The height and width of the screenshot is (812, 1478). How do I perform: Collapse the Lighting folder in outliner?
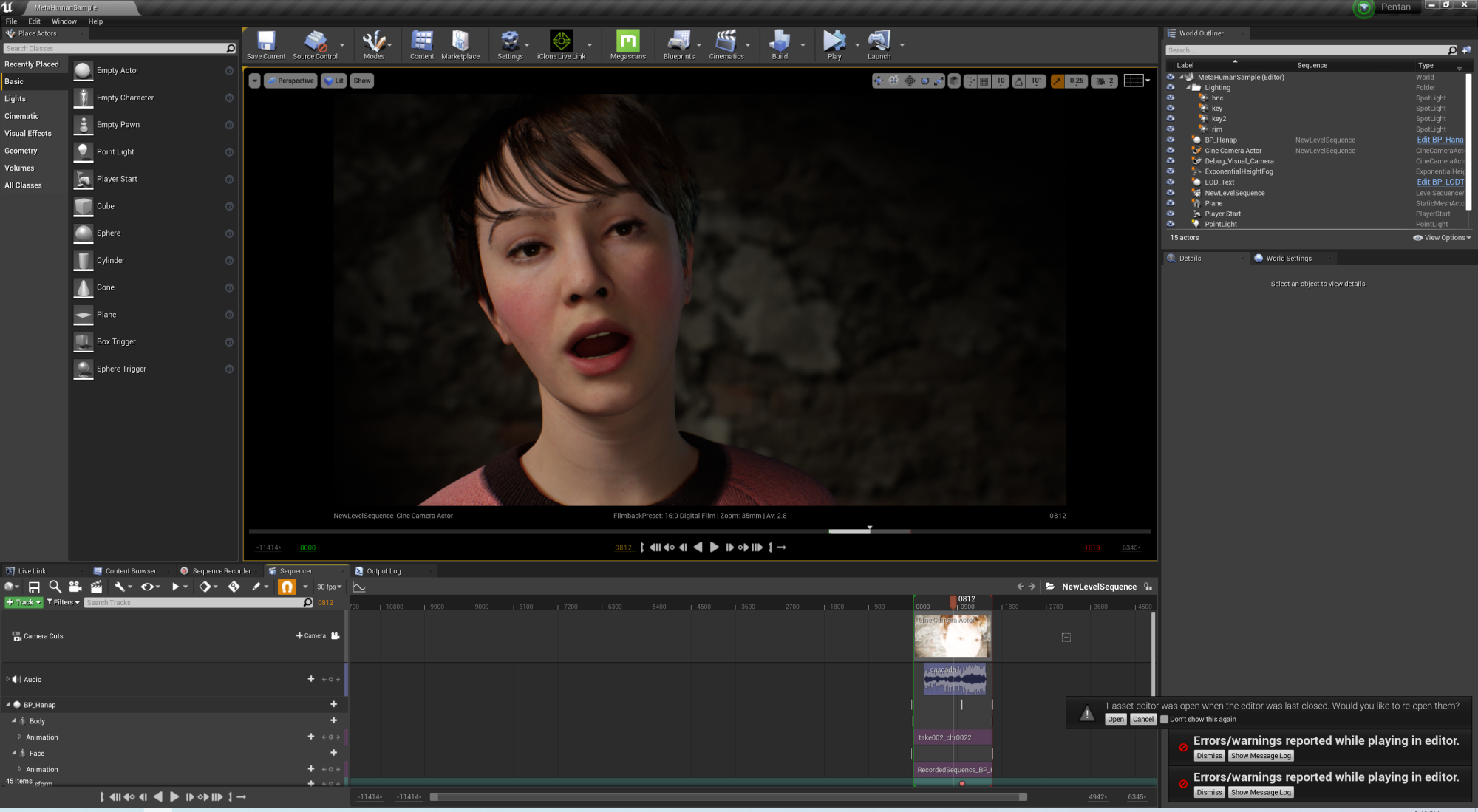[1188, 87]
